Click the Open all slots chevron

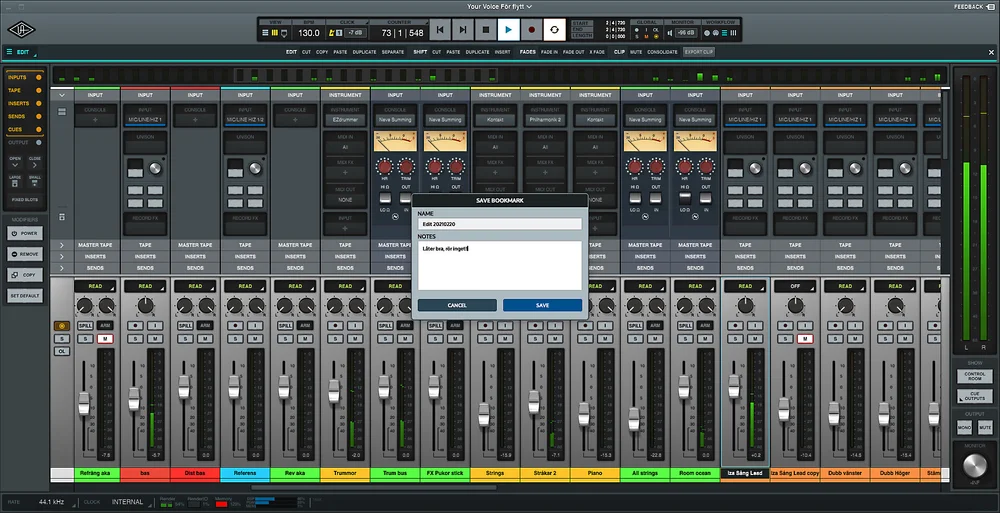click(15, 165)
